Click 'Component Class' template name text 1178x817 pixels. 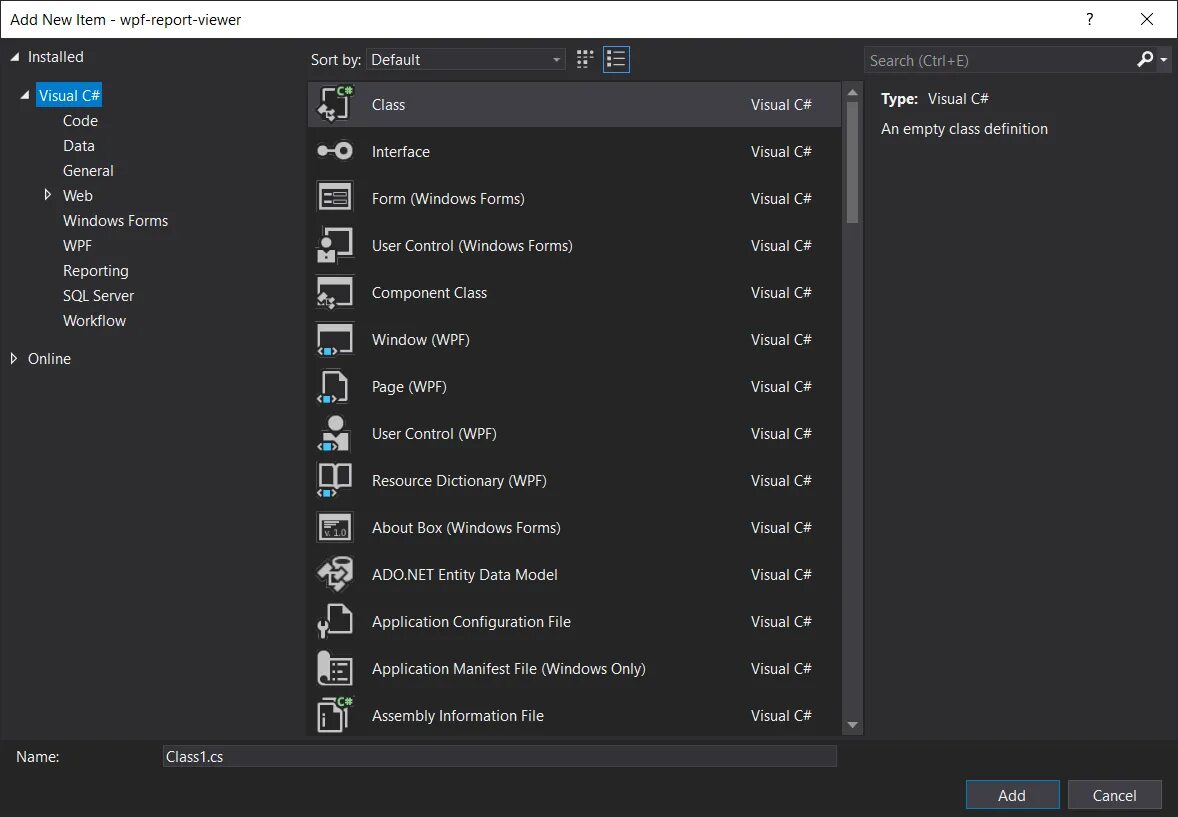pos(429,292)
